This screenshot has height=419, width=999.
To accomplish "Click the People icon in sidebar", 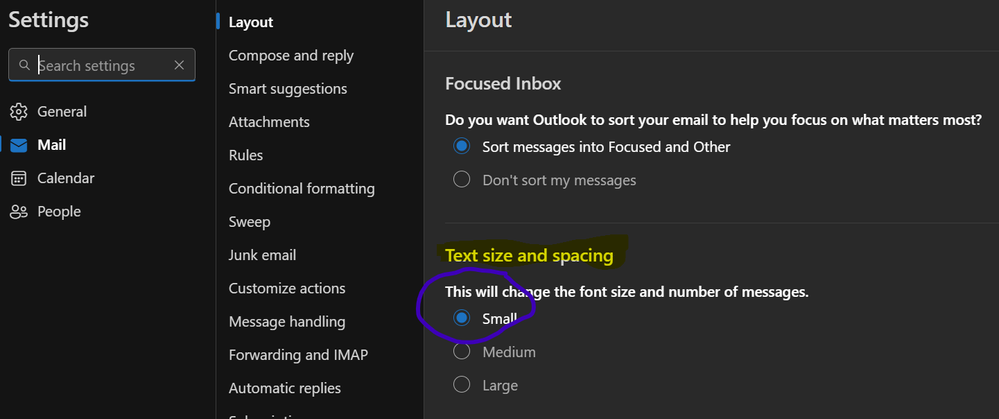I will 18,211.
